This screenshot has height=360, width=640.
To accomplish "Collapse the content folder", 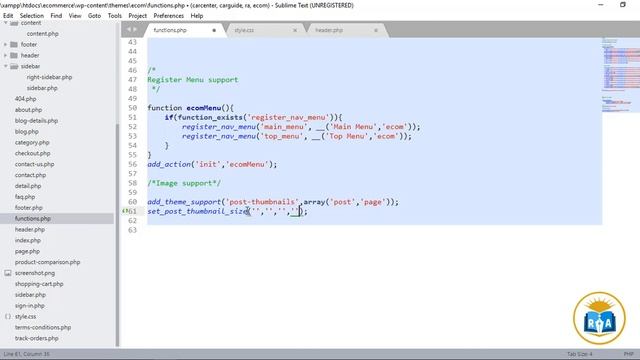I will coord(6,23).
